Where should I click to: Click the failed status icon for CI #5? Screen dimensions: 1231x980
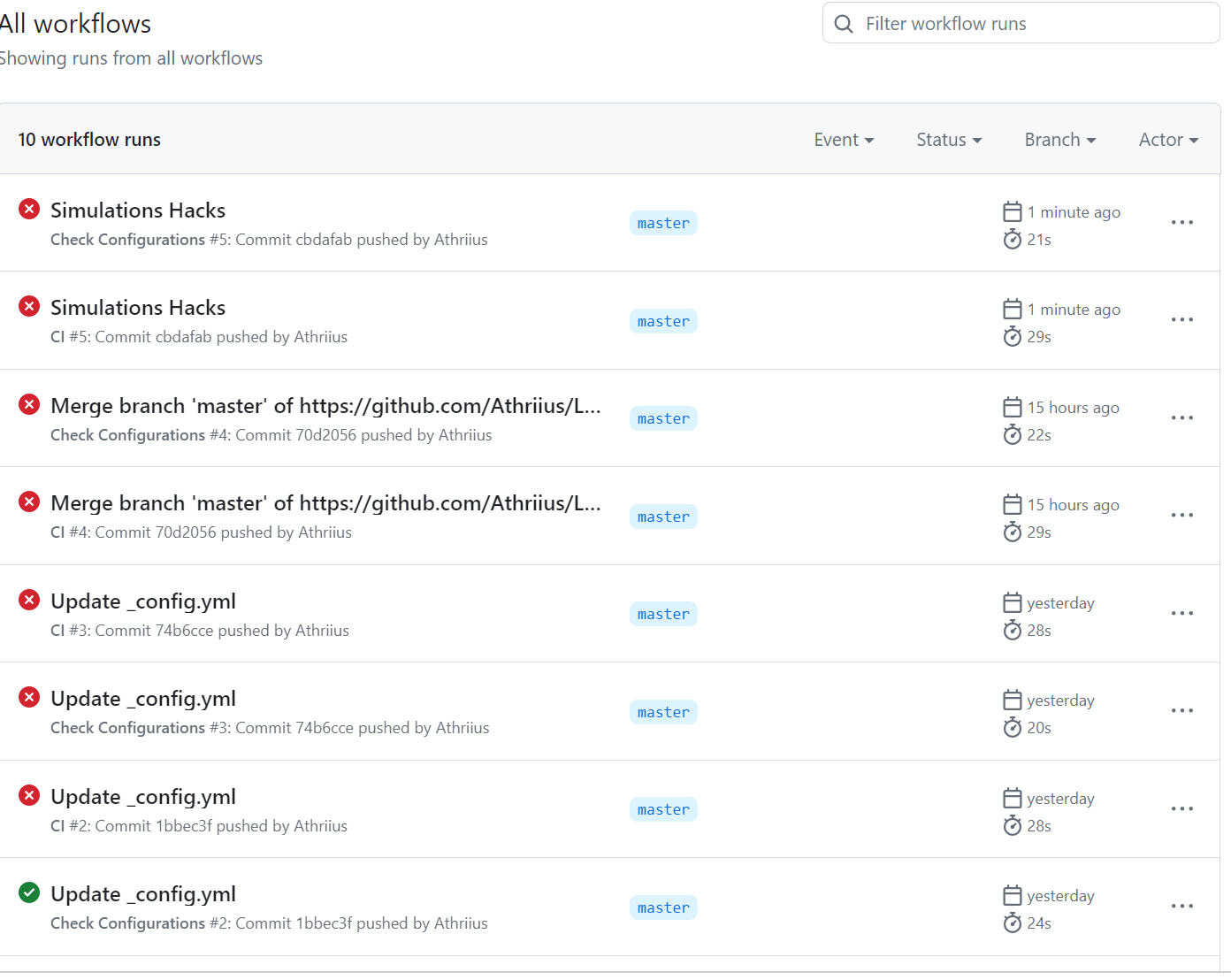pyautogui.click(x=29, y=306)
